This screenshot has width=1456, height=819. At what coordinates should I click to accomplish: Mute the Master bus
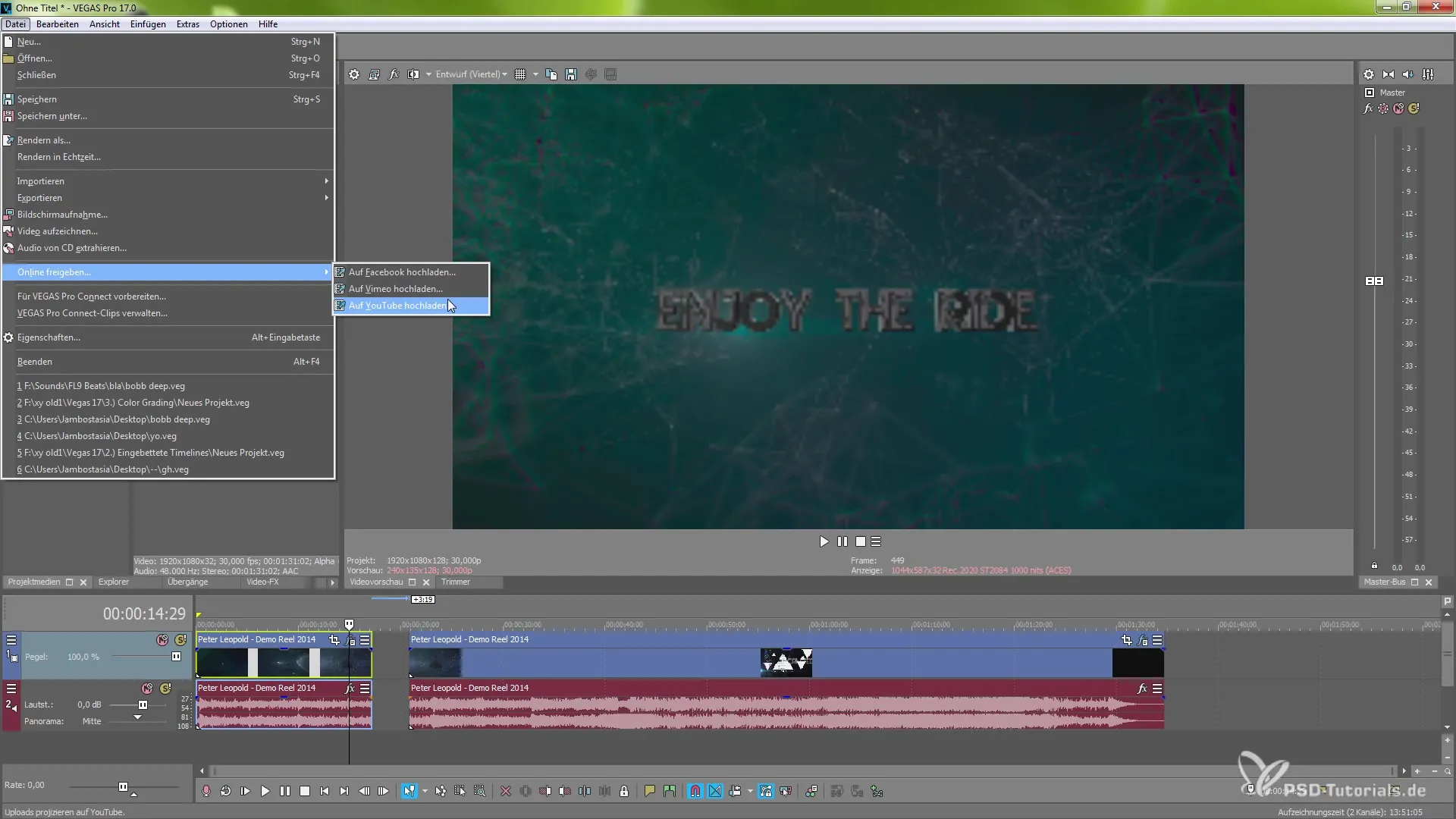tap(1398, 108)
